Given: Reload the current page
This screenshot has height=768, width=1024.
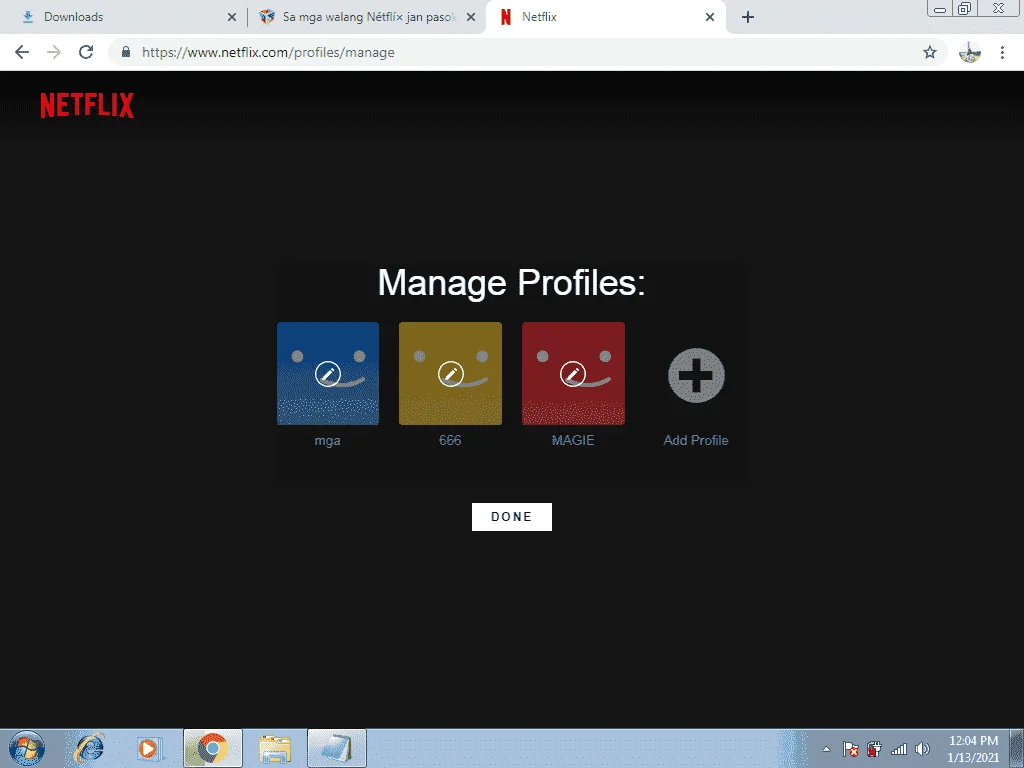Looking at the screenshot, I should point(86,52).
